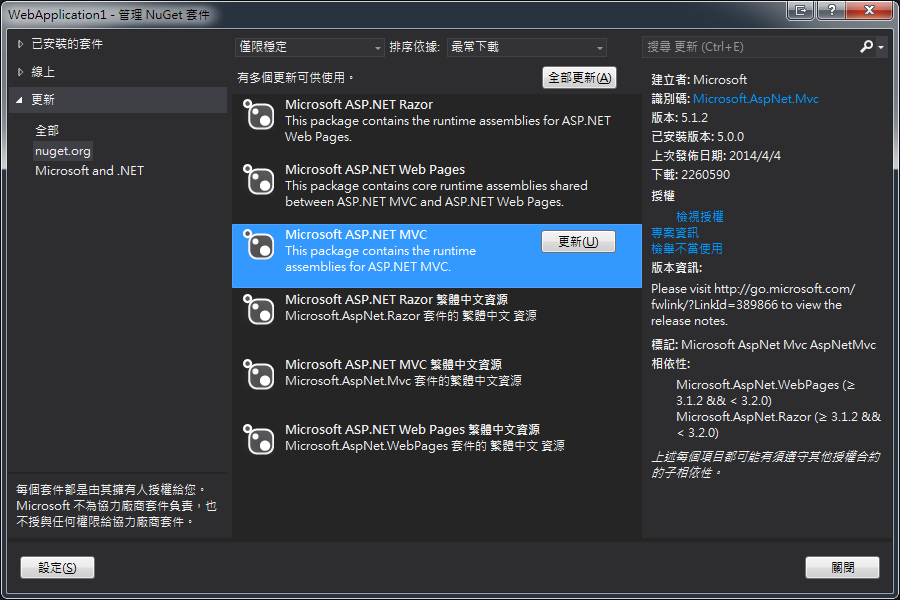Screen dimensions: 900x600
Task: Open the dialog Help question mark button
Action: 831,10
